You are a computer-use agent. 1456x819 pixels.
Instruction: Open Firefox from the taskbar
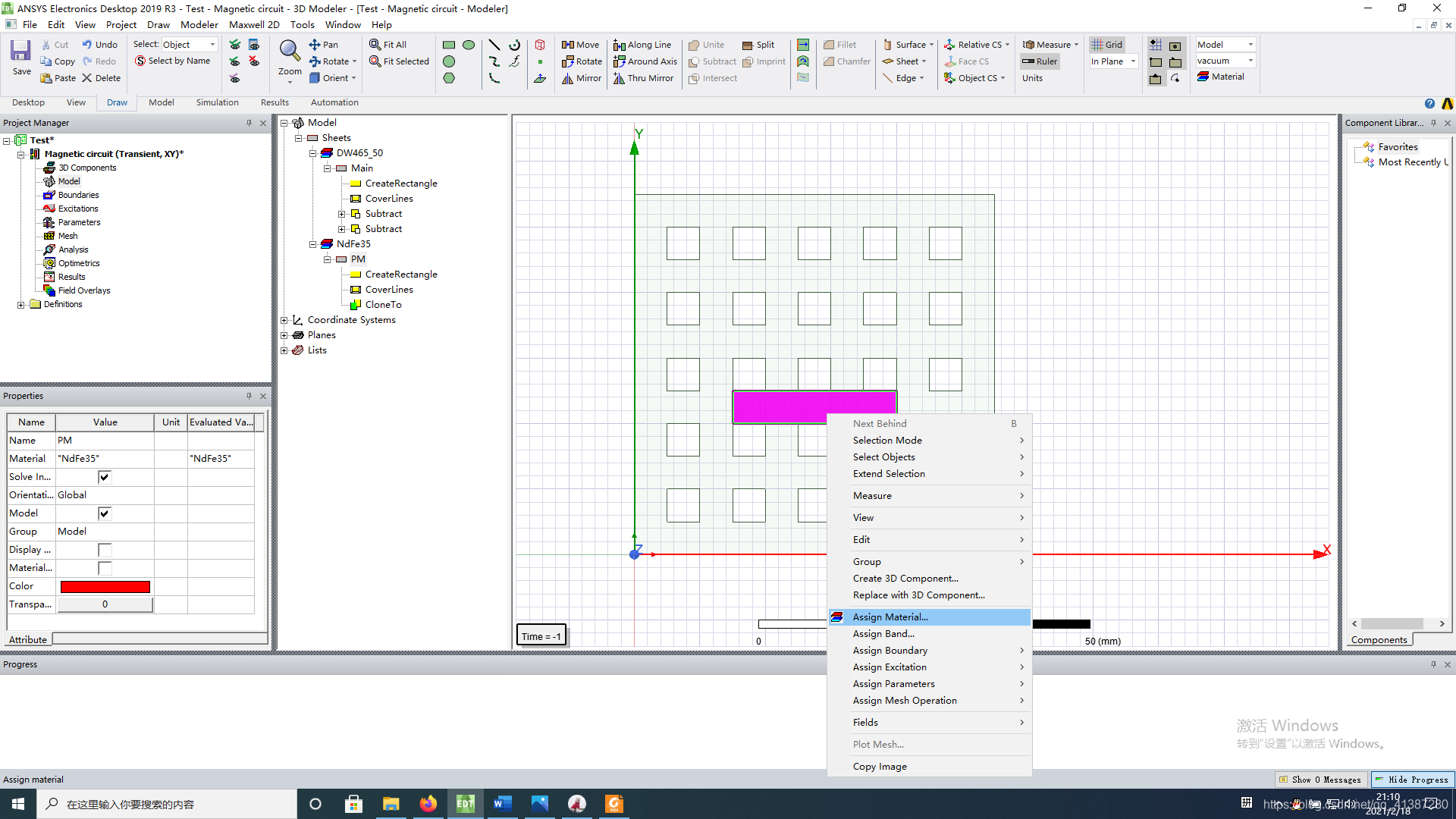pos(428,804)
